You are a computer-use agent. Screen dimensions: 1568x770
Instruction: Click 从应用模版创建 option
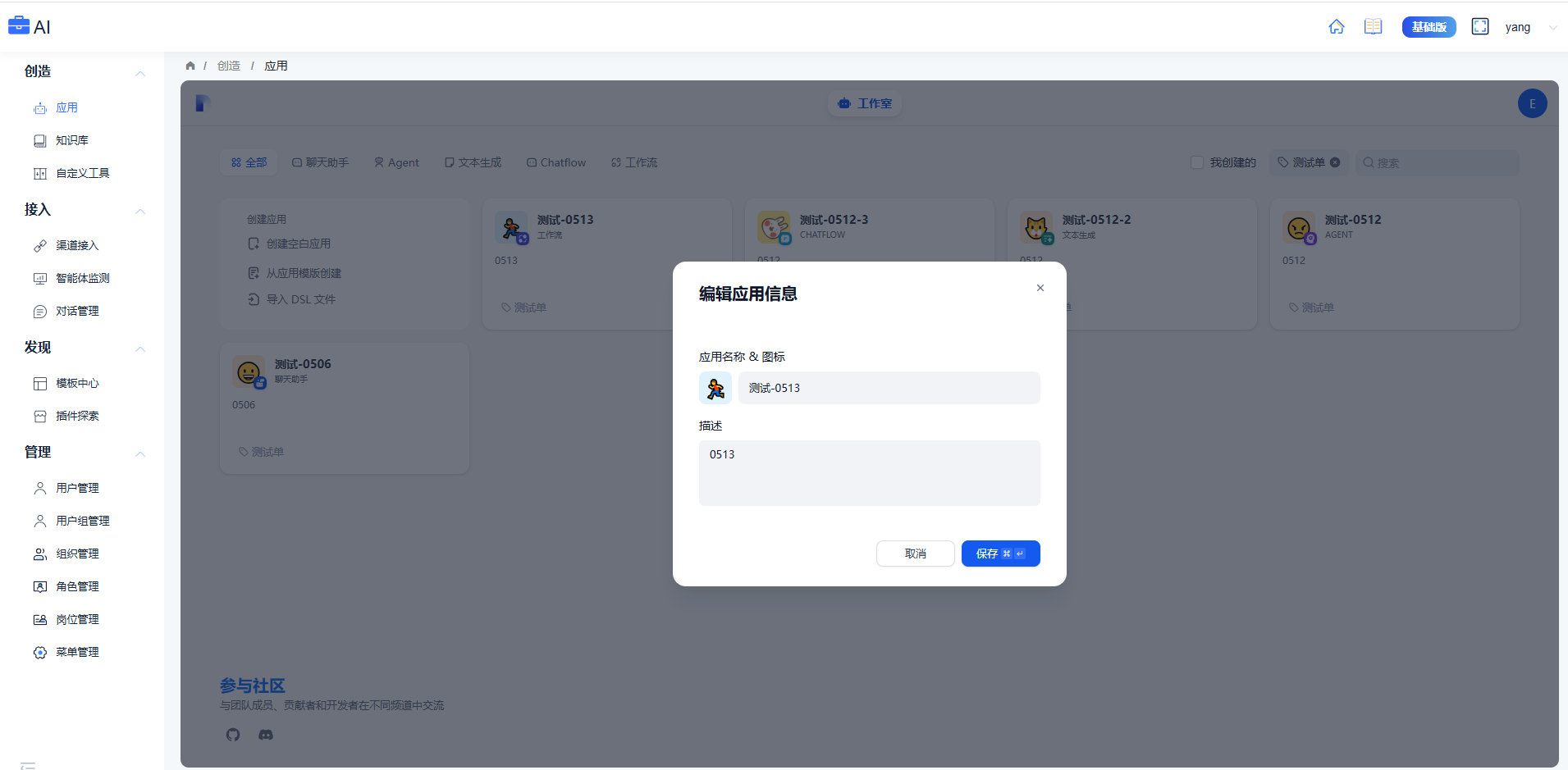[295, 273]
